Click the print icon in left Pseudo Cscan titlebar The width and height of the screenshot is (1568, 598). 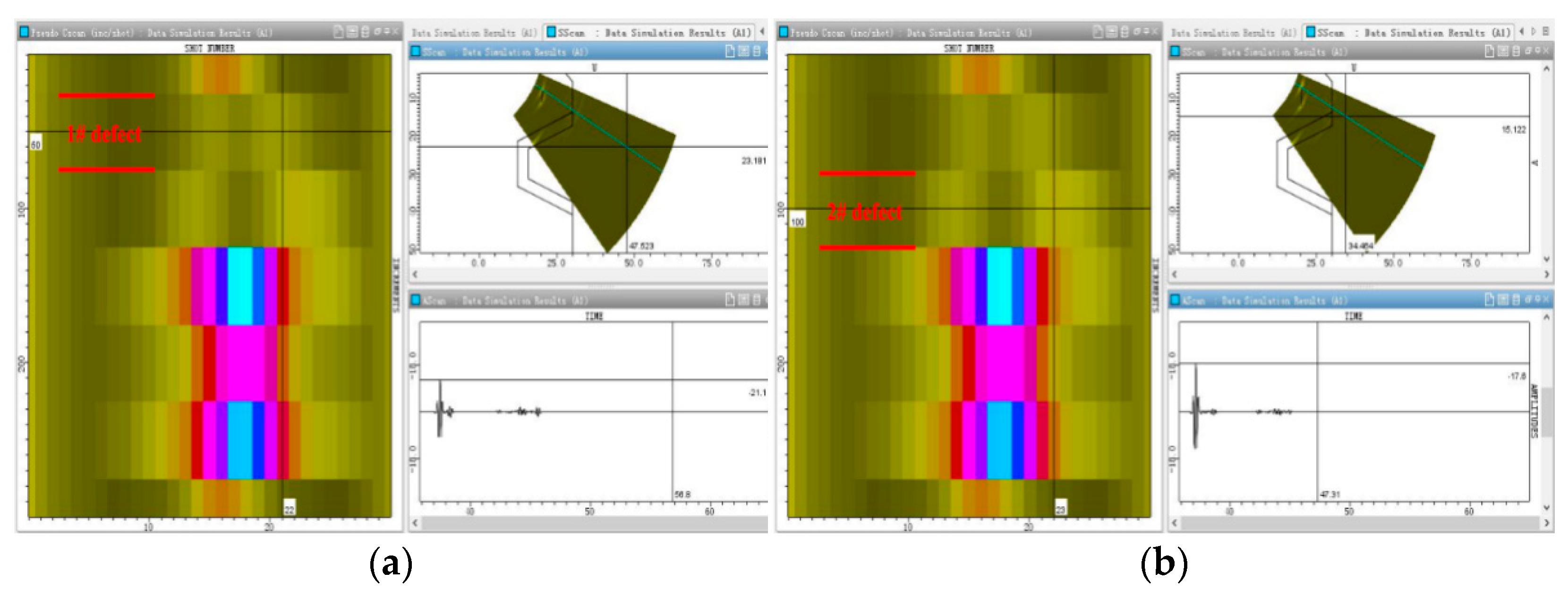[x=365, y=32]
